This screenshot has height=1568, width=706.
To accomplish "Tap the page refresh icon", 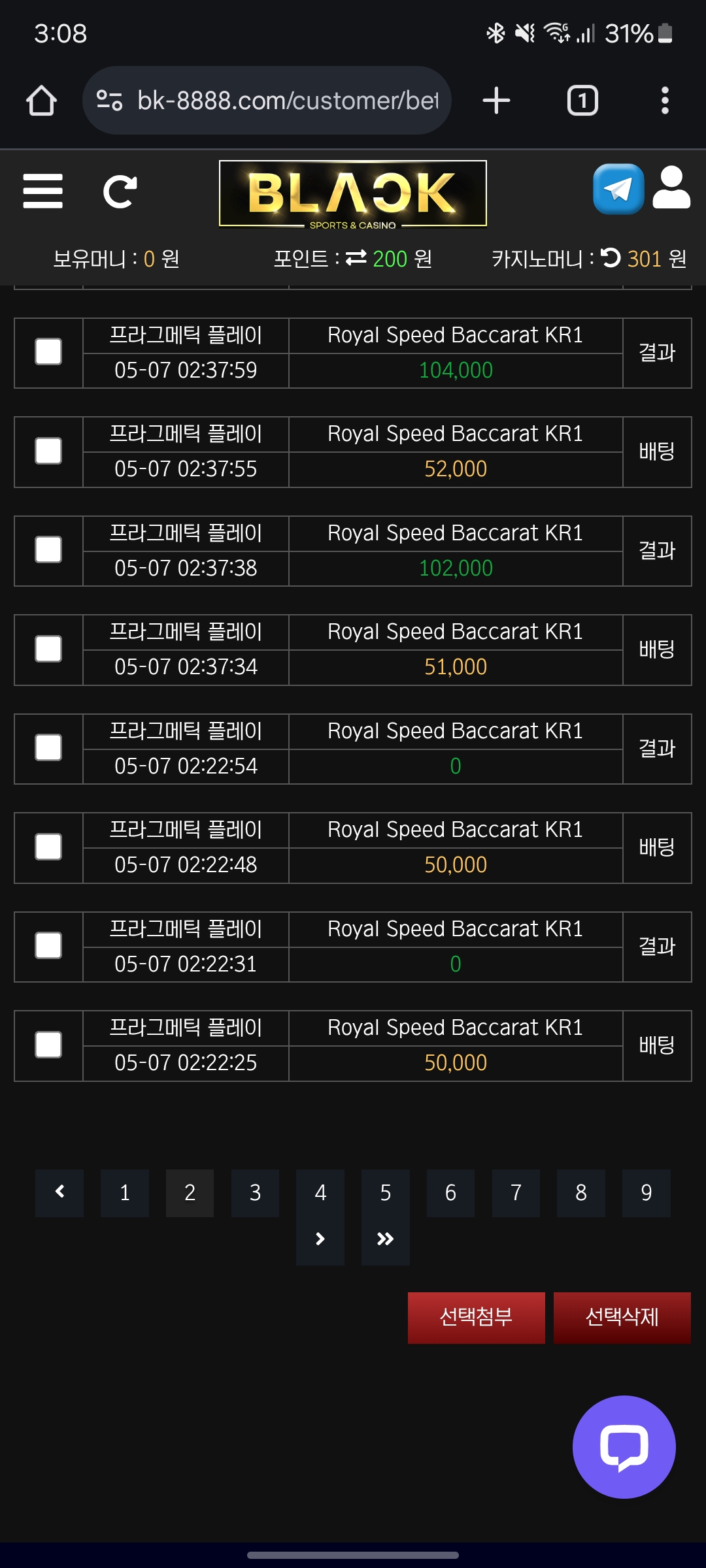I will (120, 191).
